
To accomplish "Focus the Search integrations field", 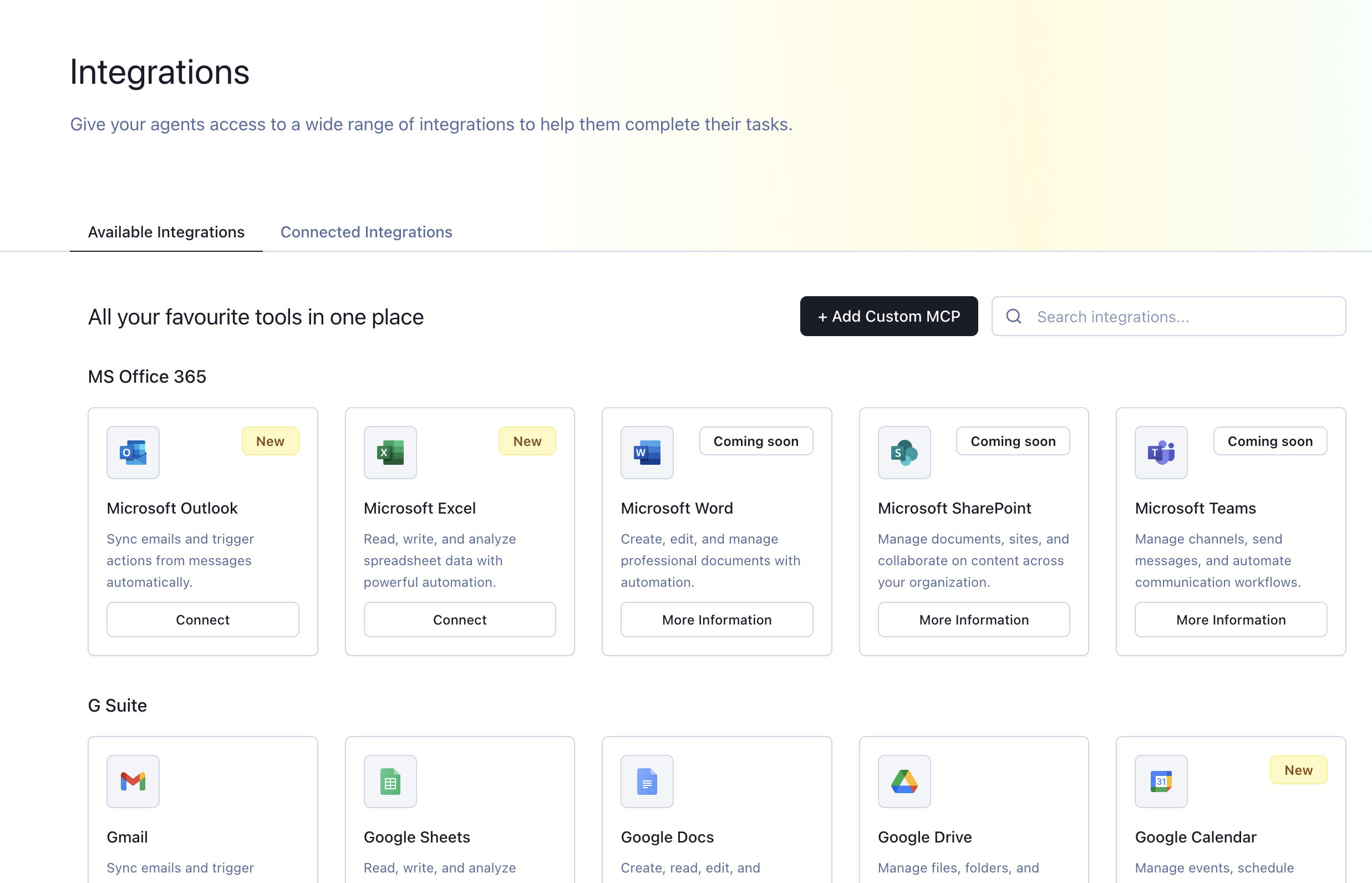I will tap(1169, 317).
